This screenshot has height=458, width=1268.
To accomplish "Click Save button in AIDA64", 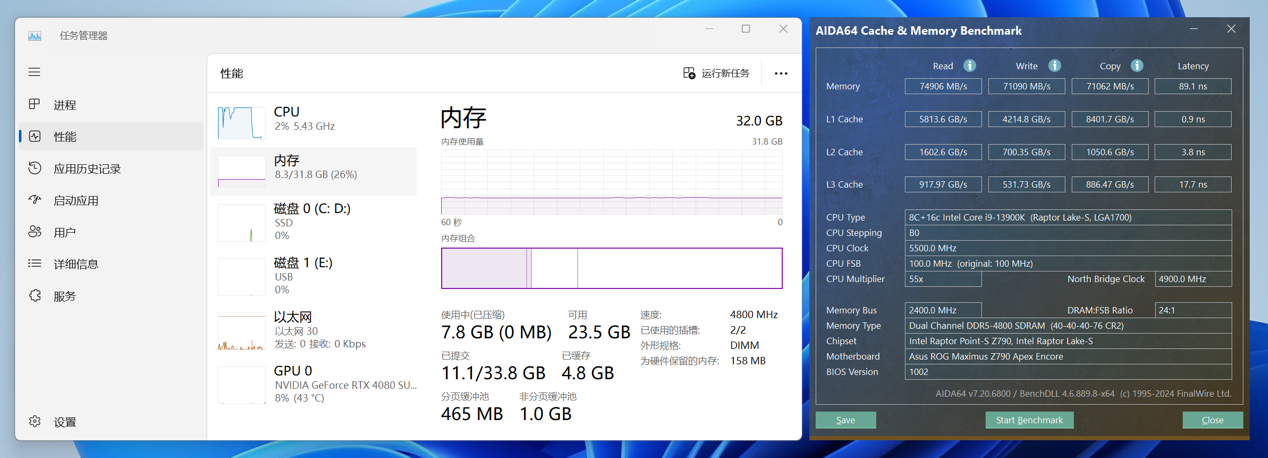I will click(x=846, y=420).
